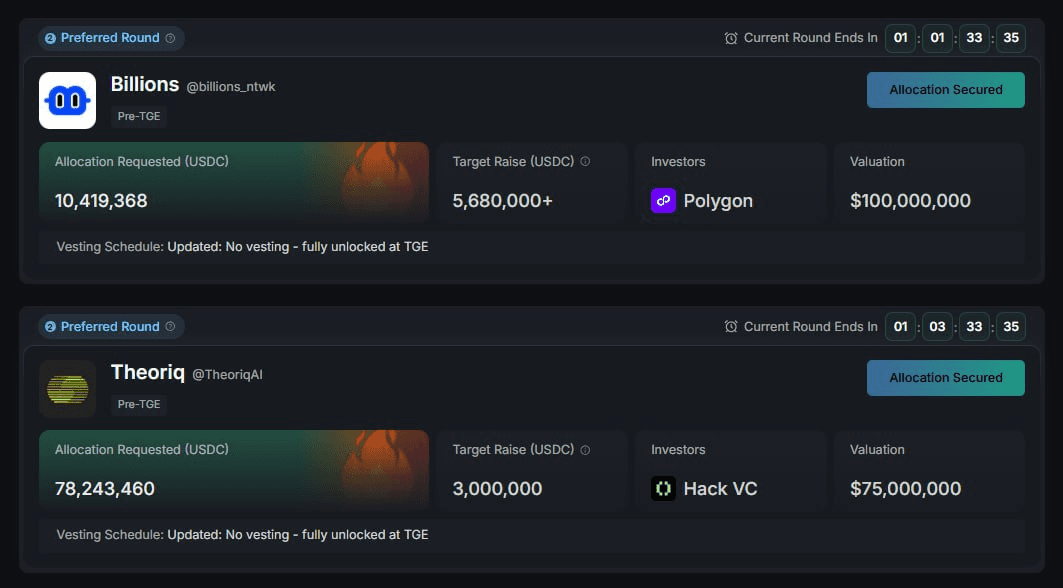Click Current Round Ends In label for Billions
This screenshot has height=588, width=1063.
pos(810,38)
